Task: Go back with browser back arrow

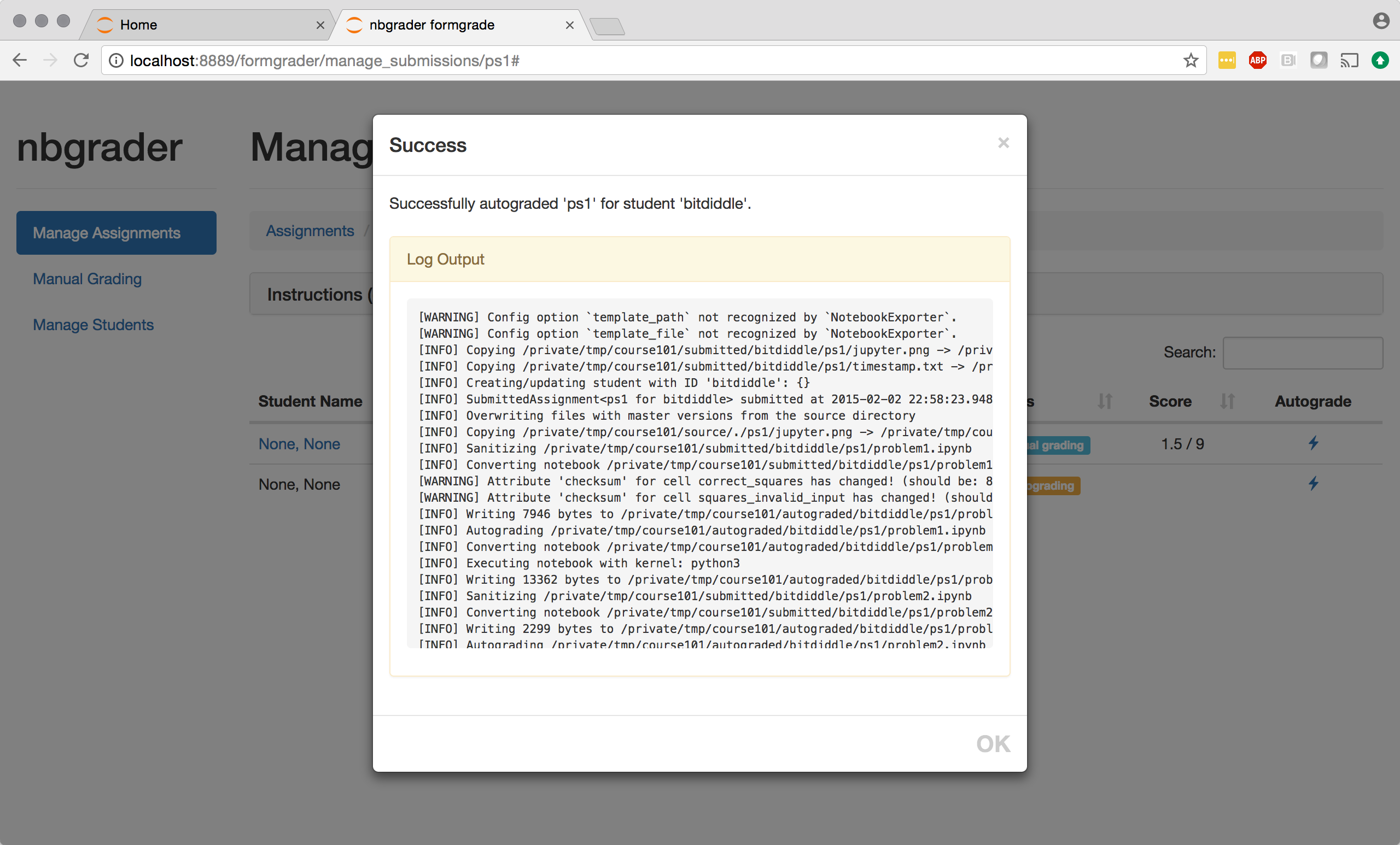Action: (20, 60)
